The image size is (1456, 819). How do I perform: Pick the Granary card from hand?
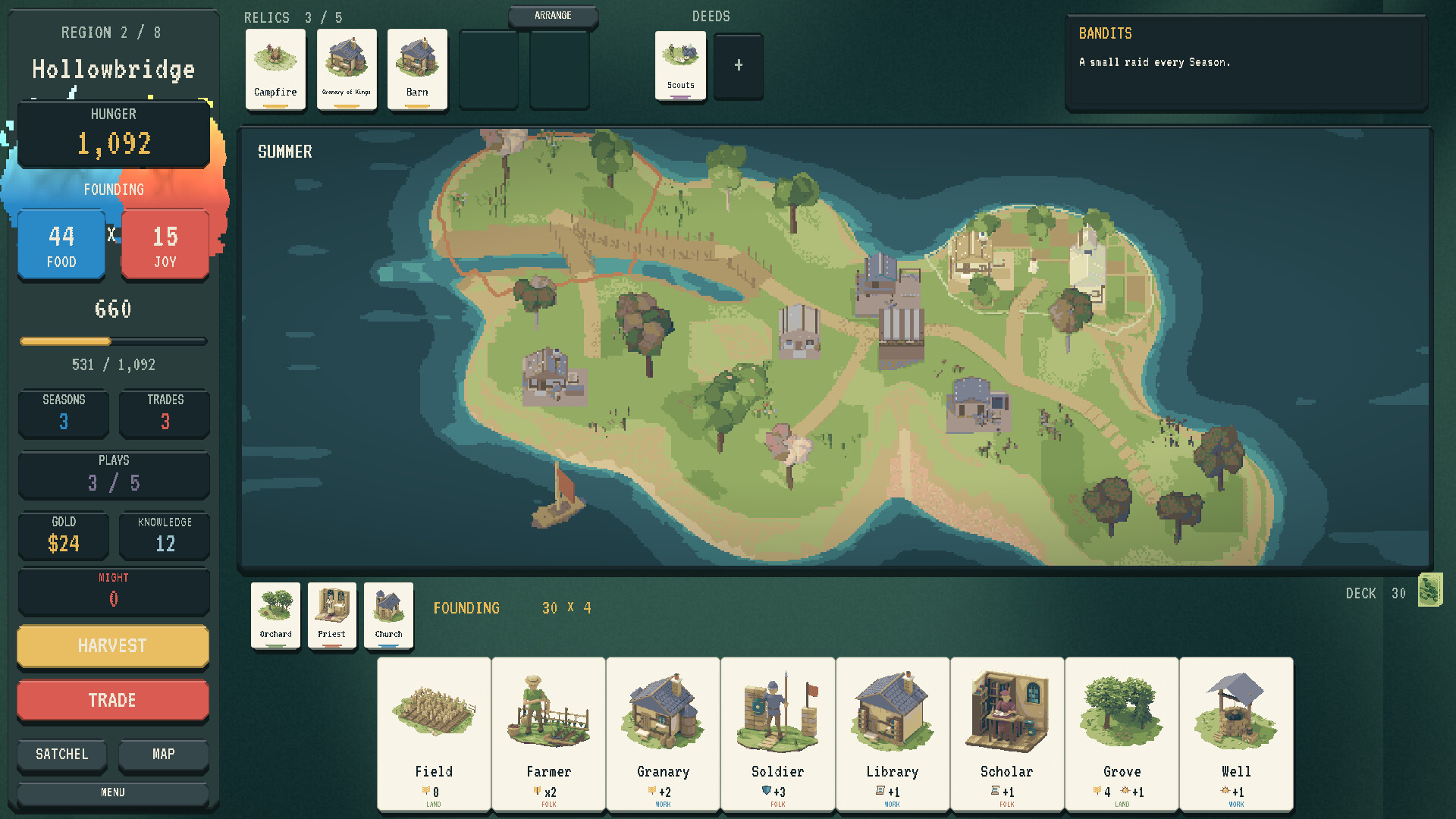pyautogui.click(x=663, y=733)
